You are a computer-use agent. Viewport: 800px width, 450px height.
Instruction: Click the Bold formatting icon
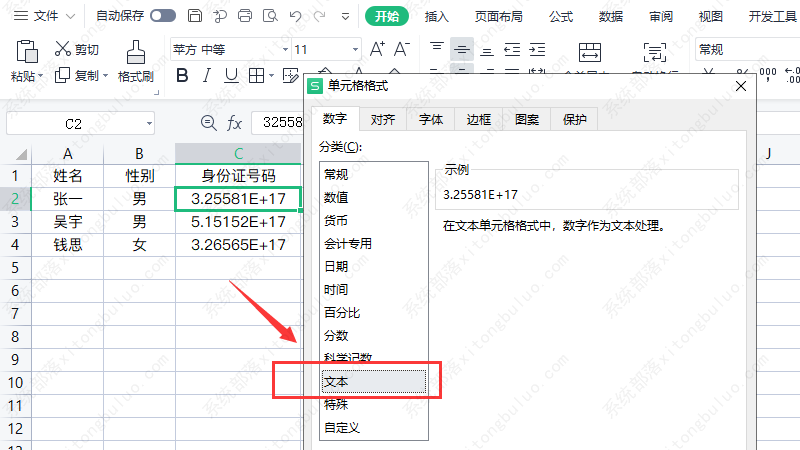coord(182,75)
